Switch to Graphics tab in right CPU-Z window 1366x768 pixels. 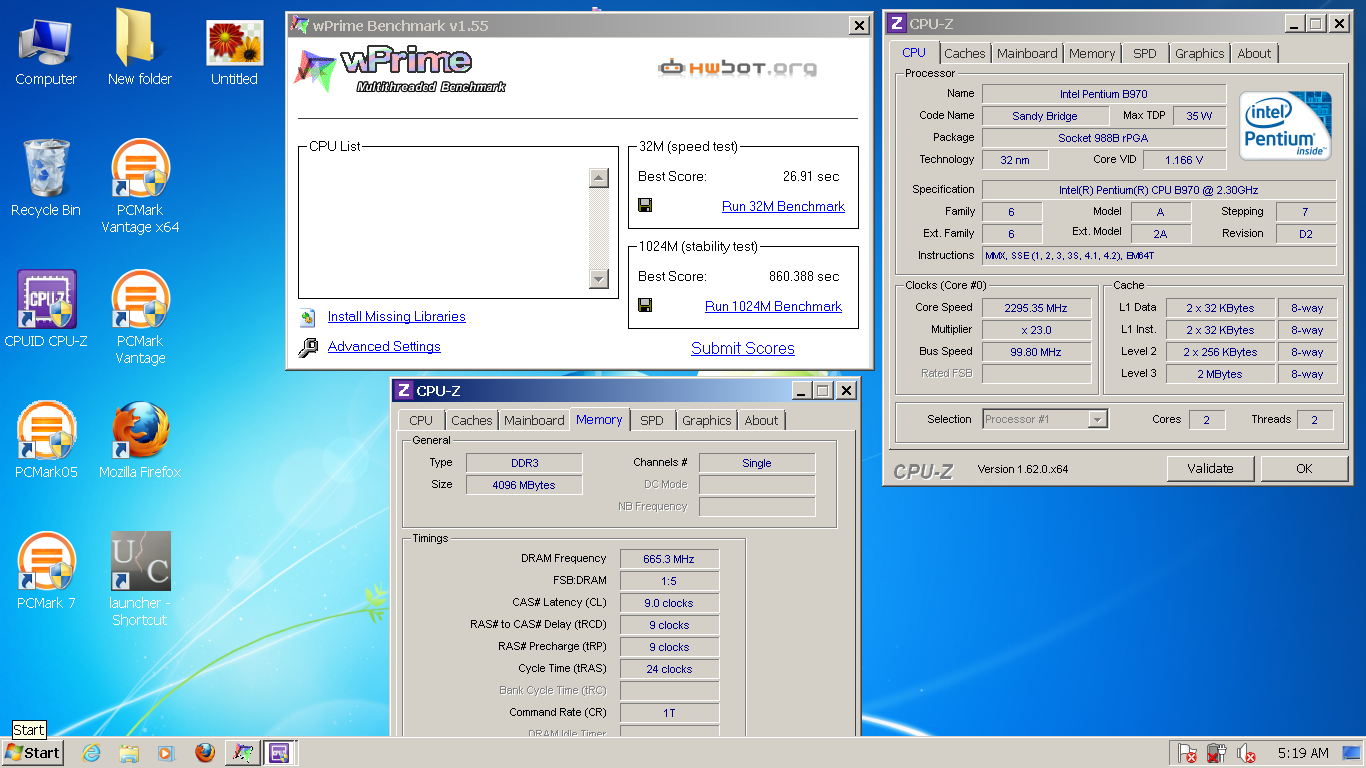1199,54
